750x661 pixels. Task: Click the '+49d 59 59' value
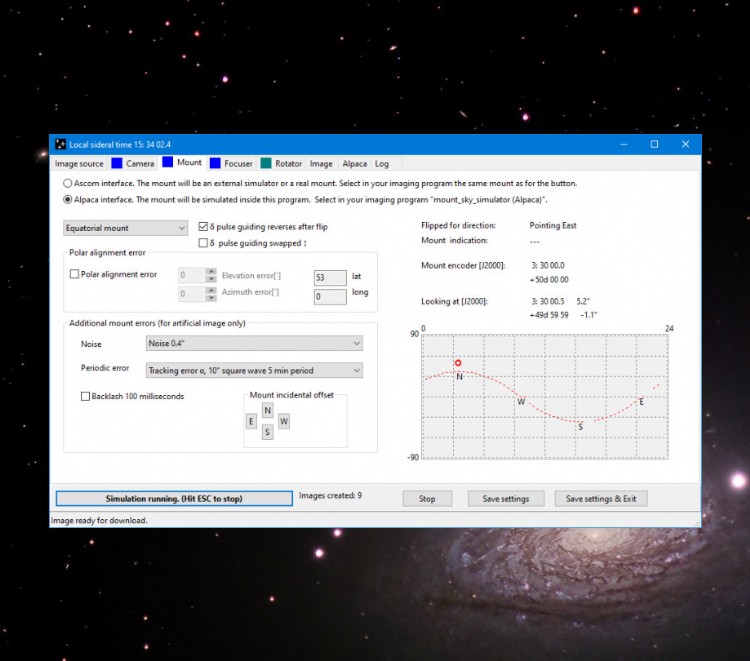pos(549,315)
